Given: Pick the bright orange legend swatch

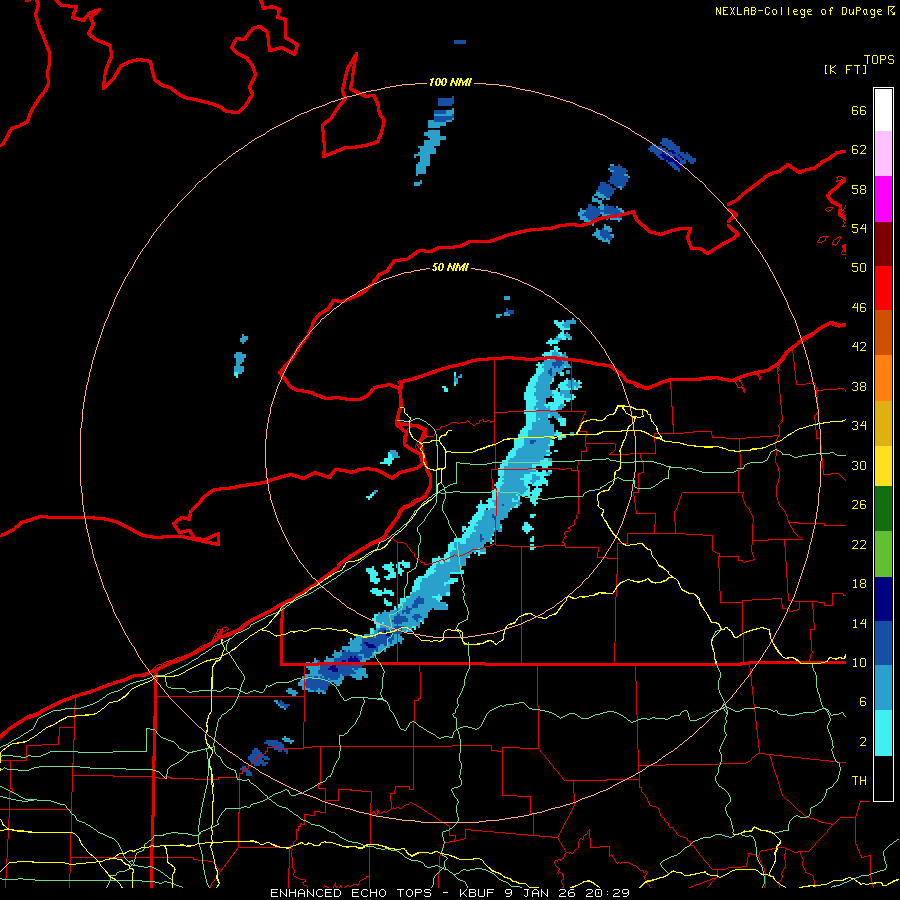Looking at the screenshot, I should 883,378.
